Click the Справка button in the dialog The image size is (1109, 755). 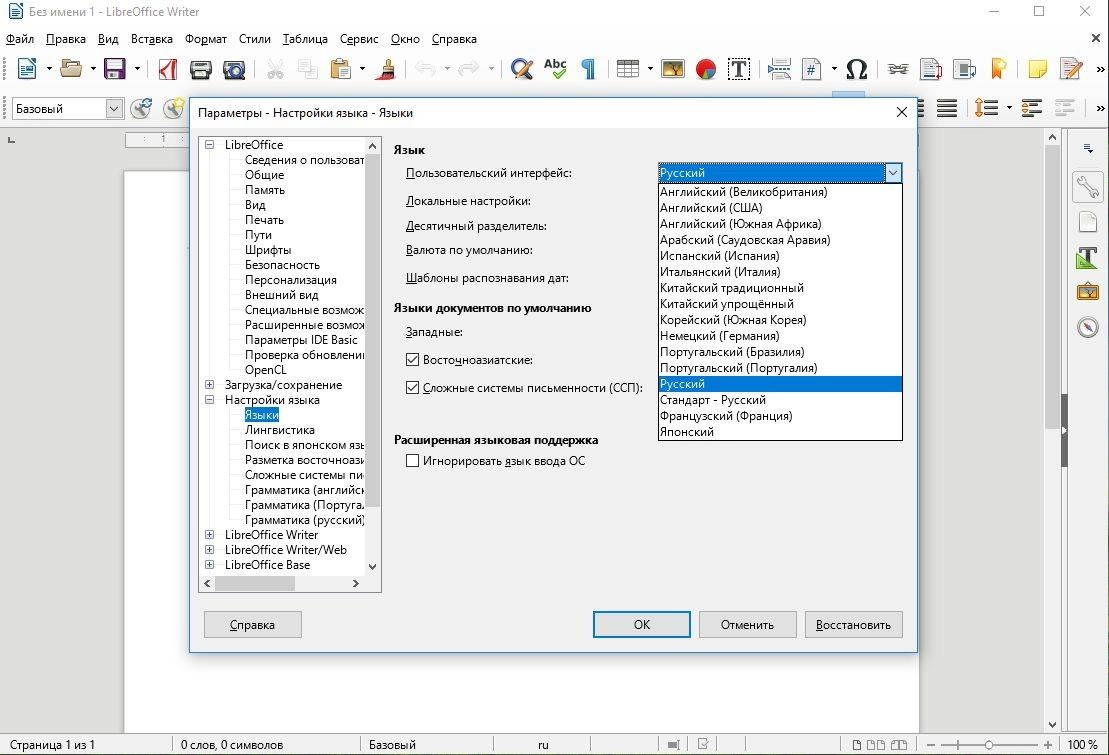(x=252, y=625)
